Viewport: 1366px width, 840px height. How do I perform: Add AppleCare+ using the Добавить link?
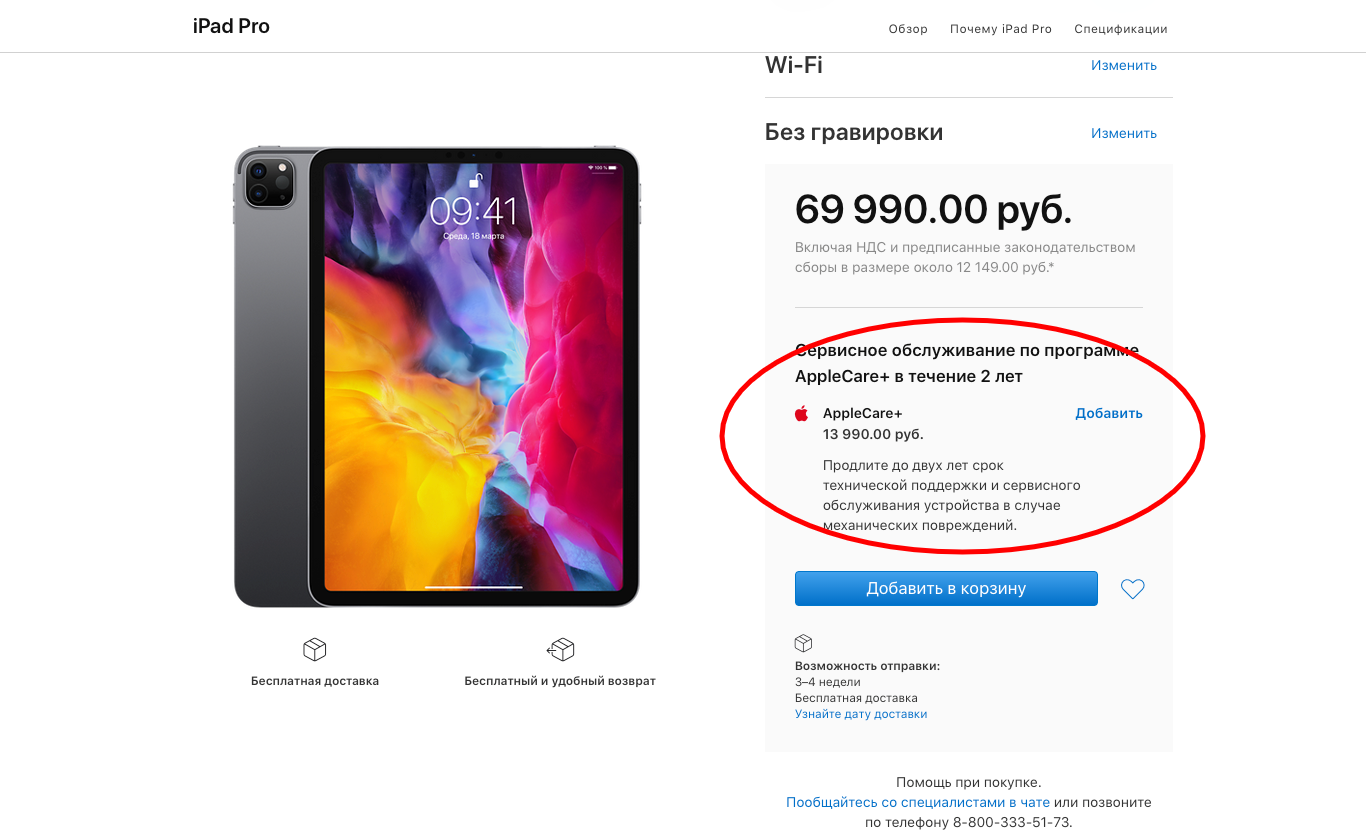[x=1109, y=413]
